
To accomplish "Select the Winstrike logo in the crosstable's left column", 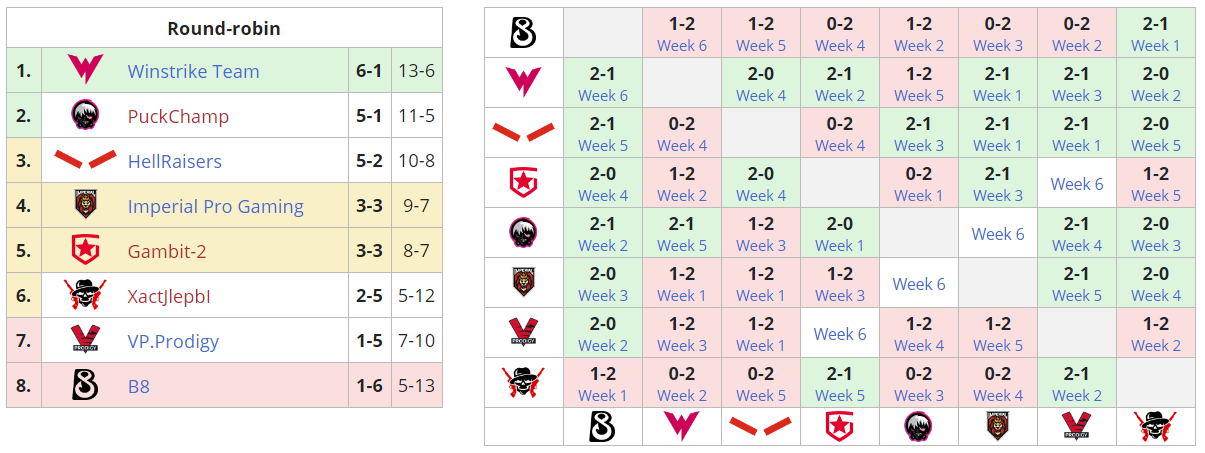I will pos(523,82).
